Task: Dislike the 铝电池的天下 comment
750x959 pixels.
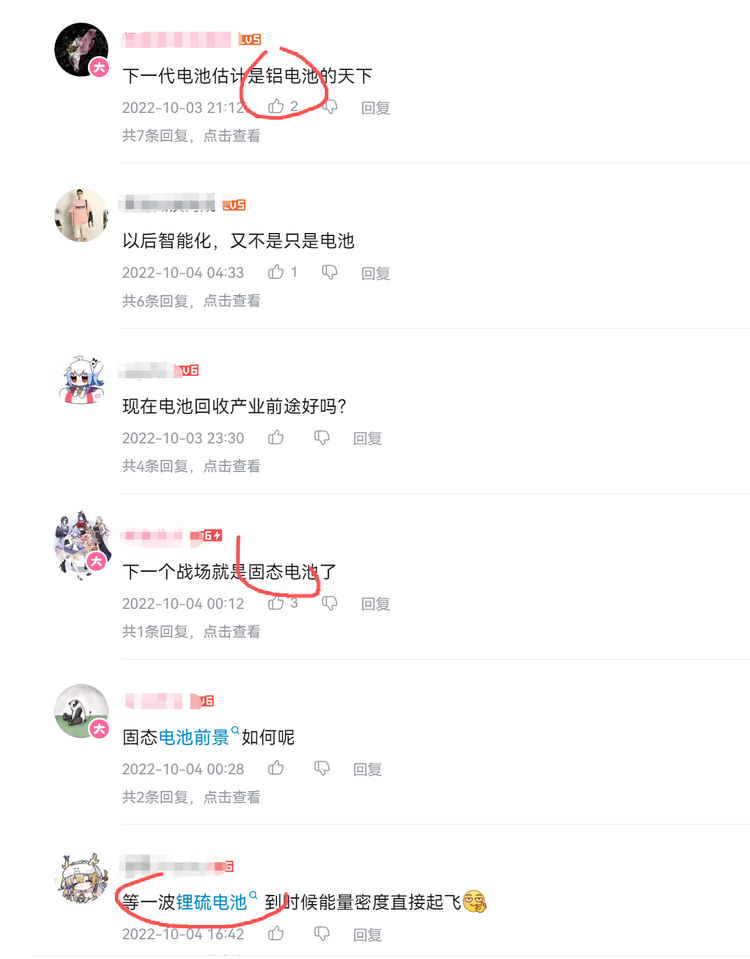Action: [x=330, y=107]
